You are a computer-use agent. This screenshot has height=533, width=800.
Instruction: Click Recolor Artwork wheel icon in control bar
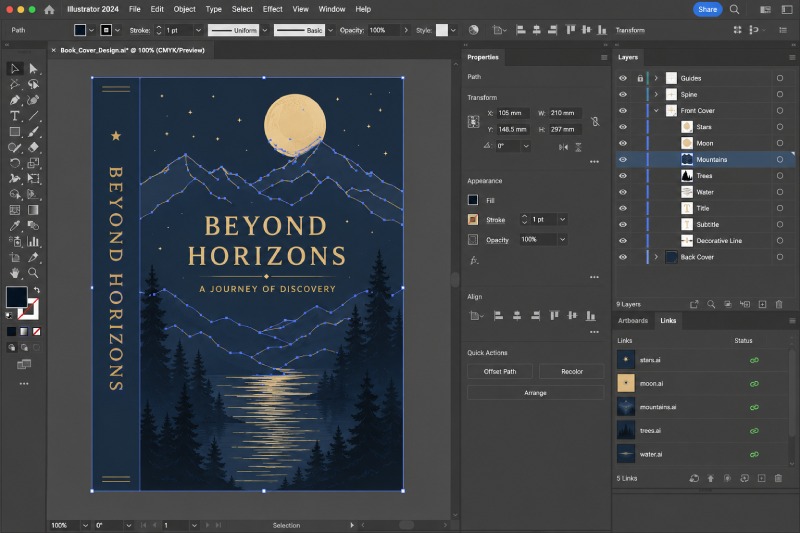[x=473, y=30]
